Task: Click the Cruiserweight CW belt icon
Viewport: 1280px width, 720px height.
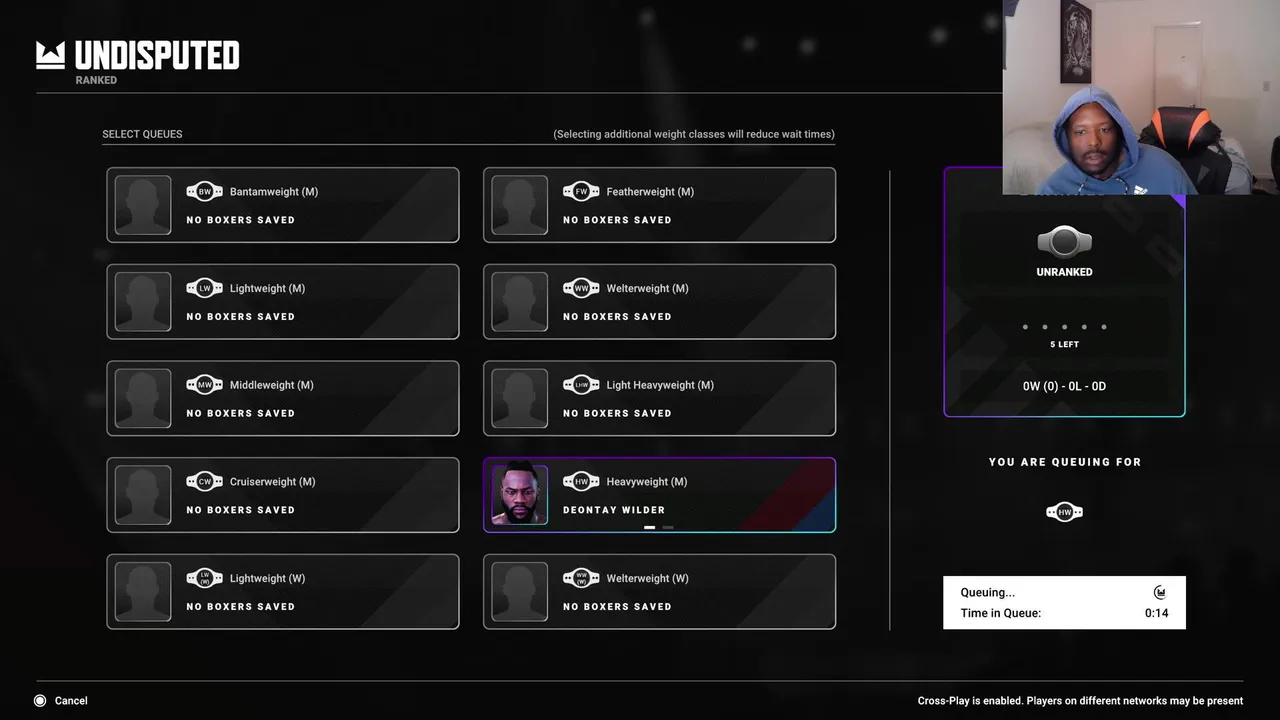Action: [x=204, y=481]
